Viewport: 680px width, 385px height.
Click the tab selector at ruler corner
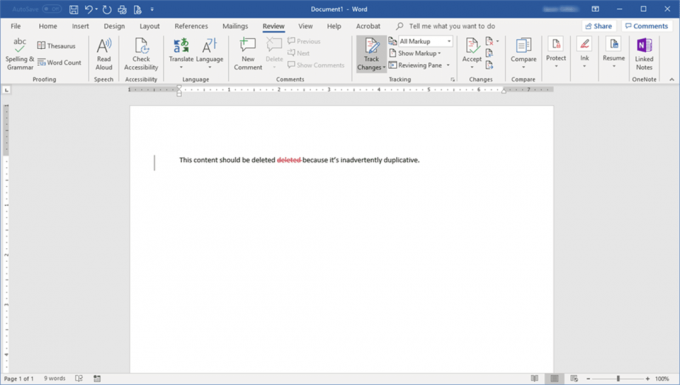[x=7, y=90]
